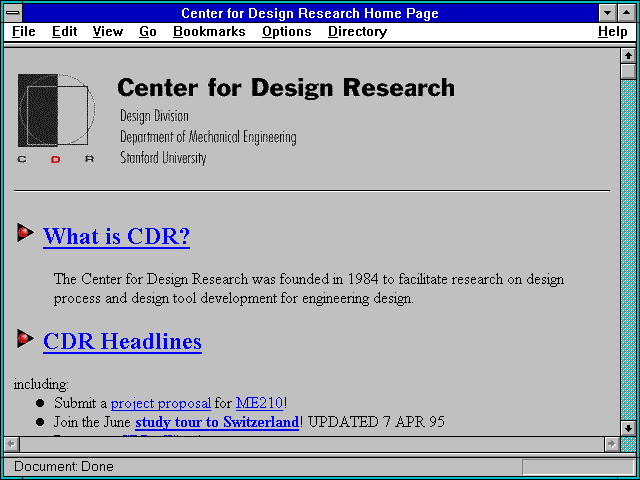Click the red ball bullet beside What is CDR?
Screen dimensions: 640x480
pos(25,233)
